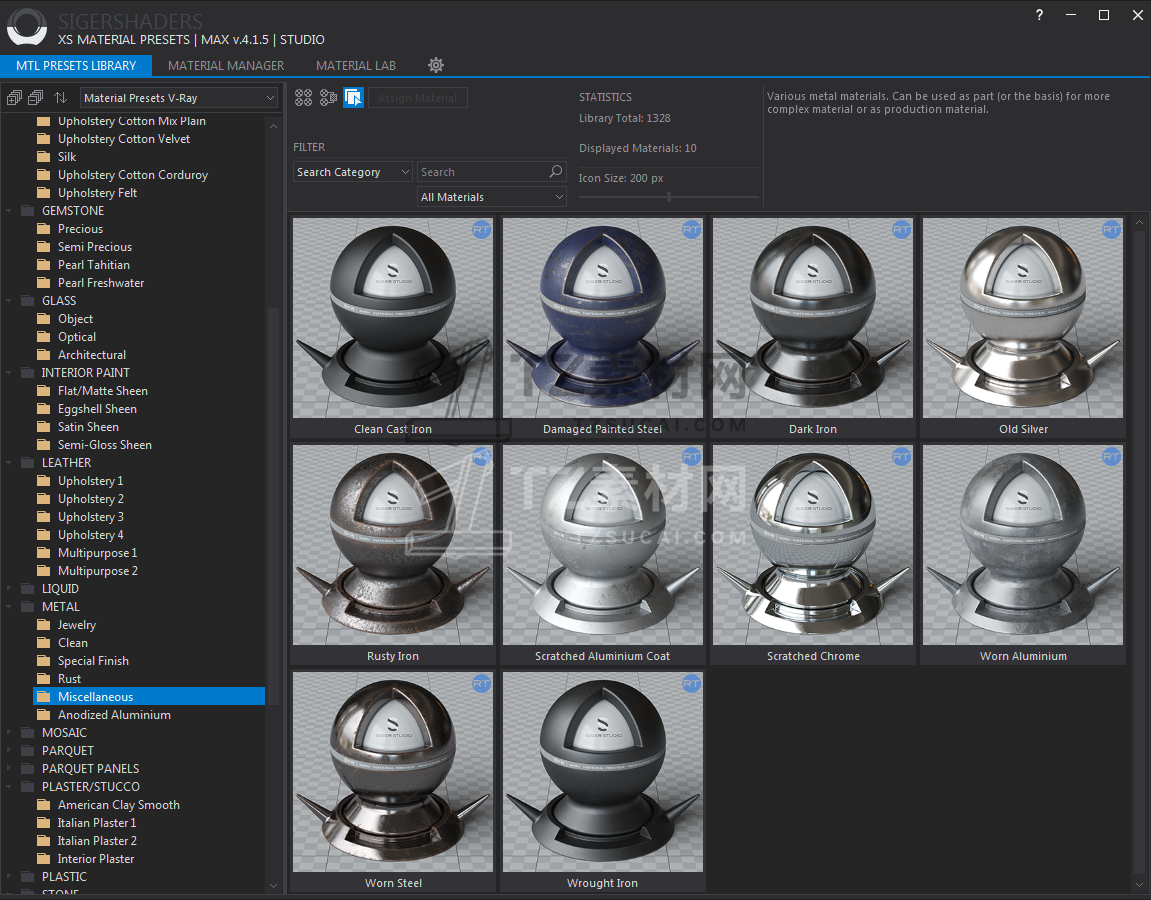1151x900 pixels.
Task: Click the help question mark icon
Action: click(1040, 15)
